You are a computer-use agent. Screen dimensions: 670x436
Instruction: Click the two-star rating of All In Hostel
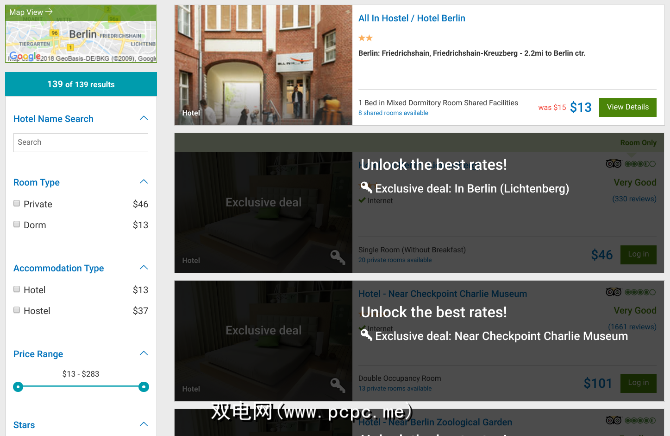[365, 38]
